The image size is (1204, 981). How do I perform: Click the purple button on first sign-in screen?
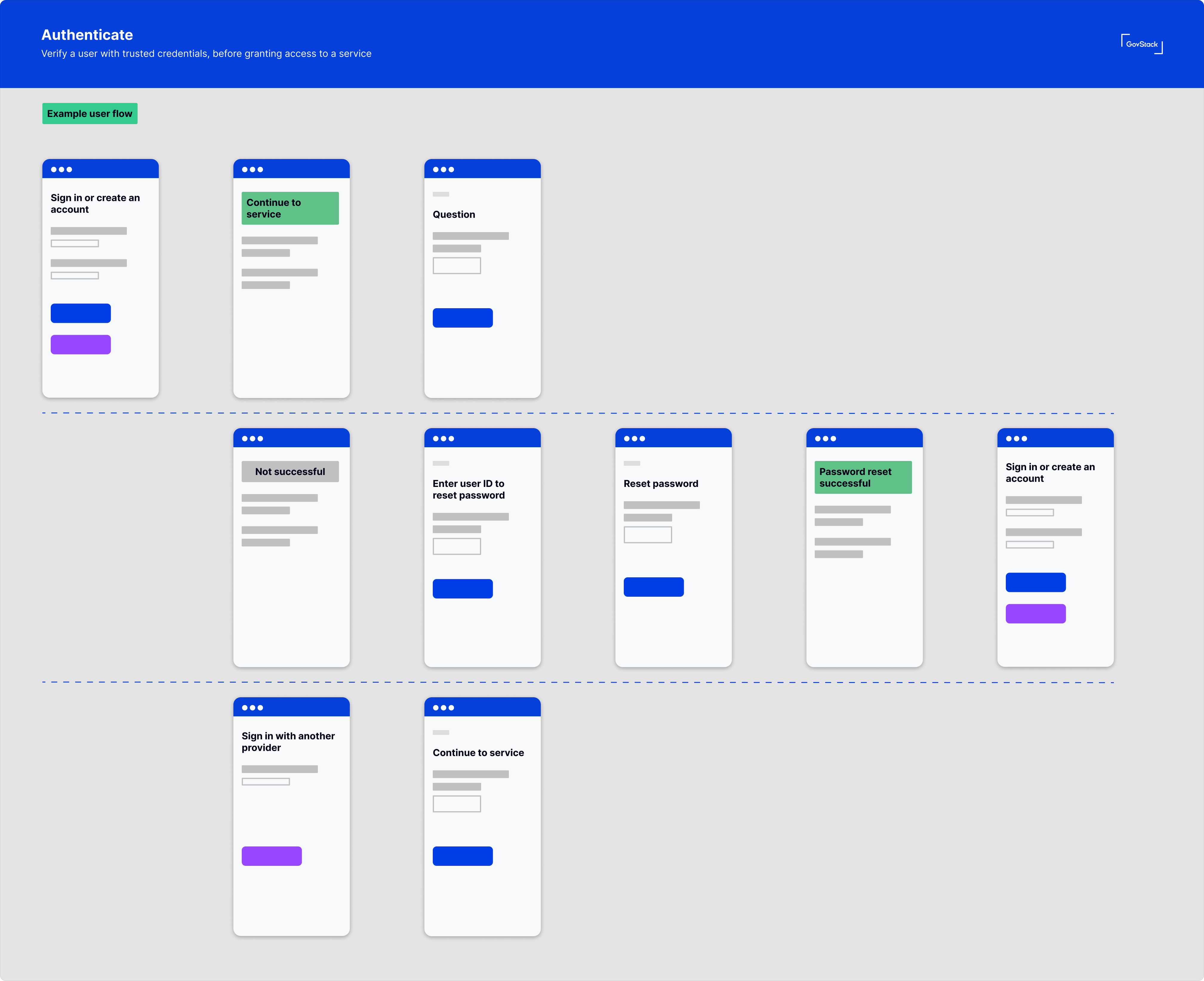click(81, 345)
